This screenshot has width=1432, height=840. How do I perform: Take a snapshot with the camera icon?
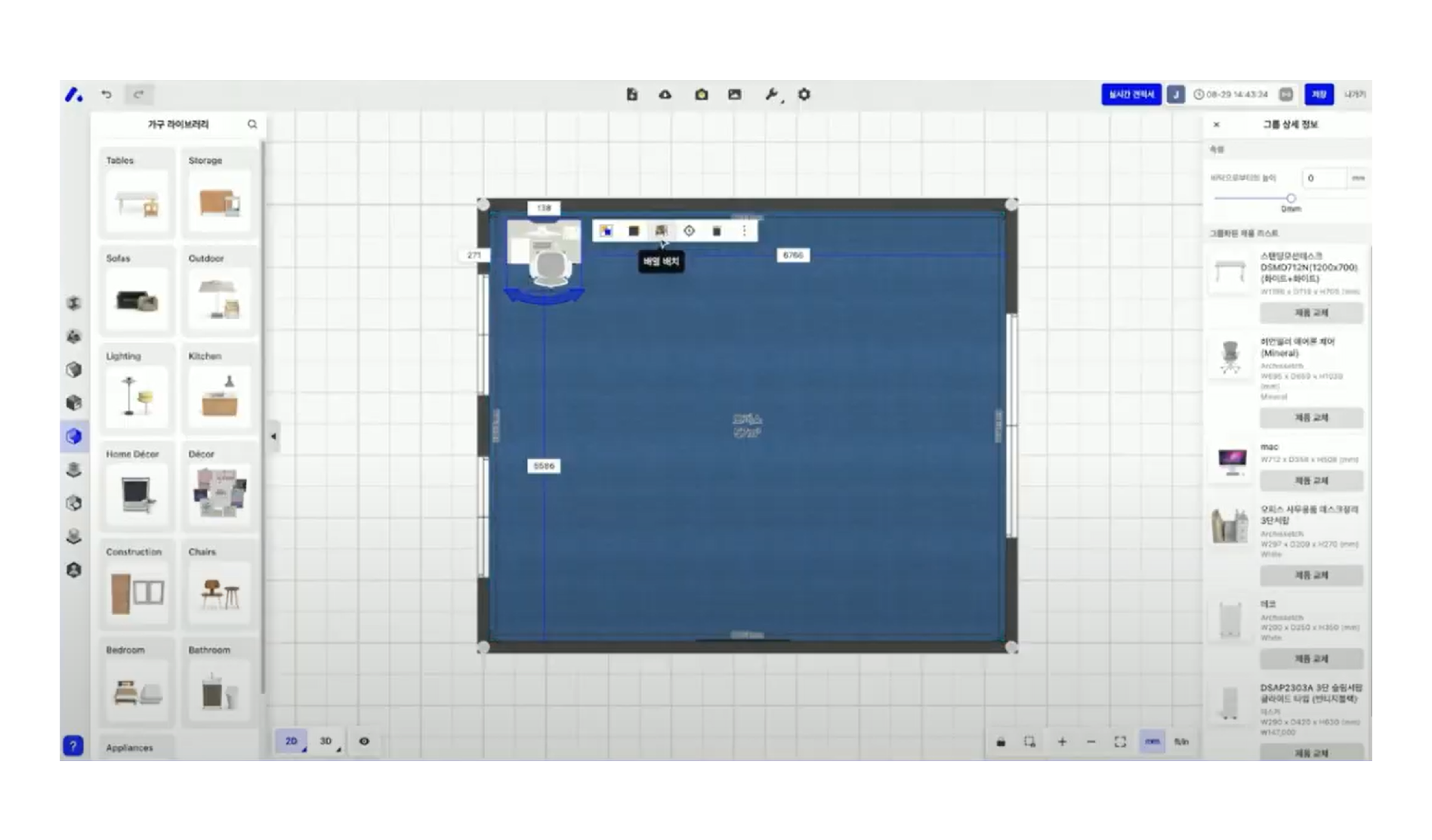pyautogui.click(x=701, y=94)
